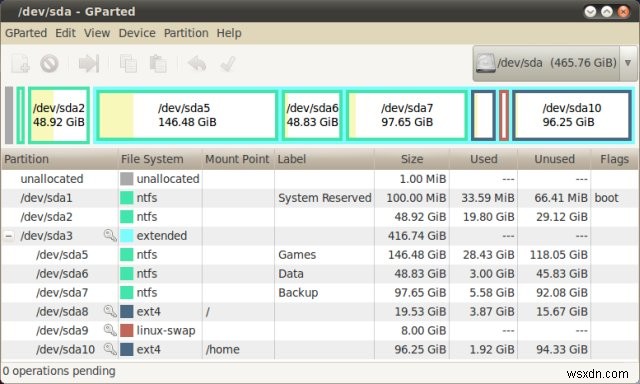Image resolution: width=640 pixels, height=384 pixels.
Task: Click the key icon on /dev/sda10 row
Action: click(x=110, y=349)
